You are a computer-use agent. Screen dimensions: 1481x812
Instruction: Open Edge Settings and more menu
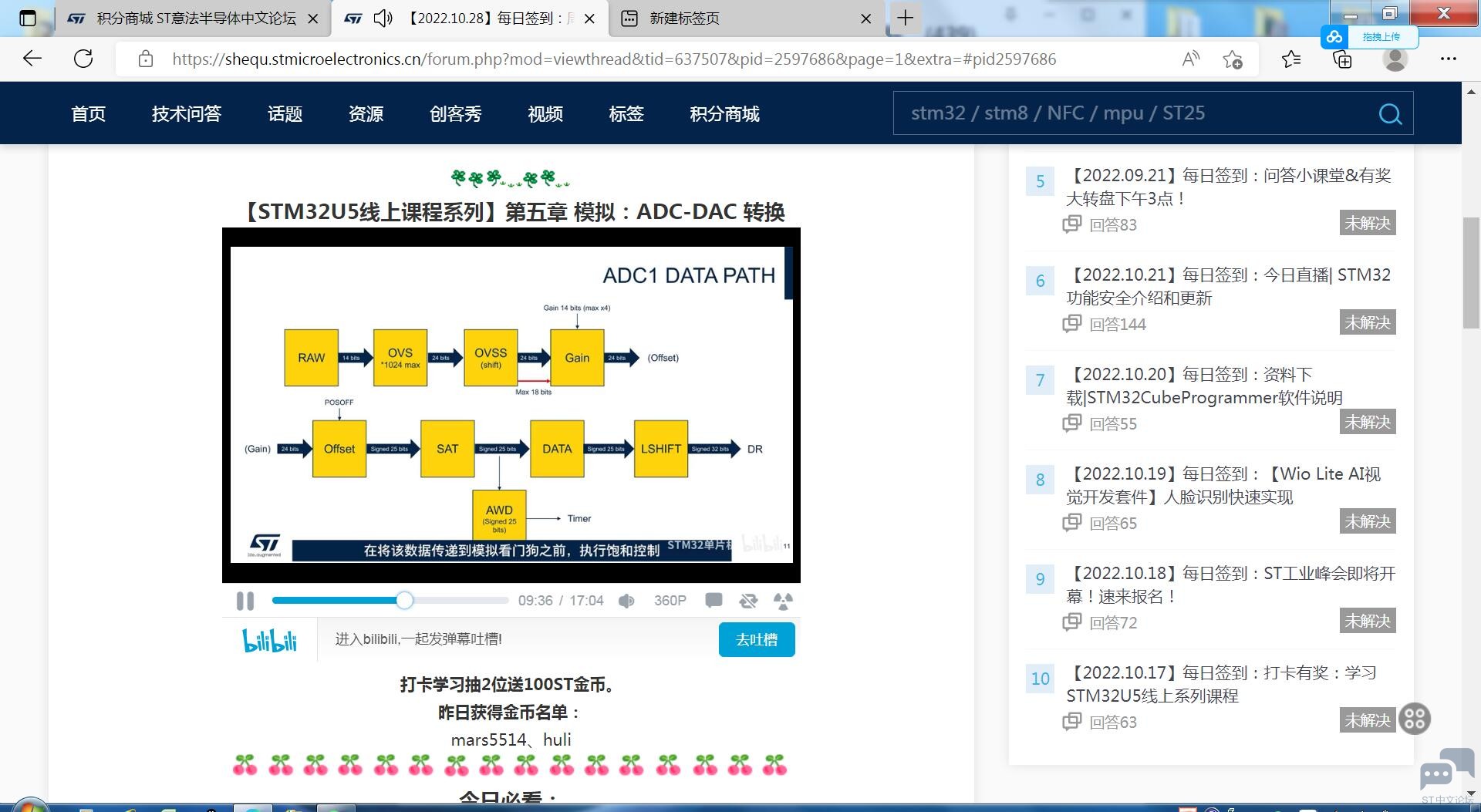[1448, 59]
